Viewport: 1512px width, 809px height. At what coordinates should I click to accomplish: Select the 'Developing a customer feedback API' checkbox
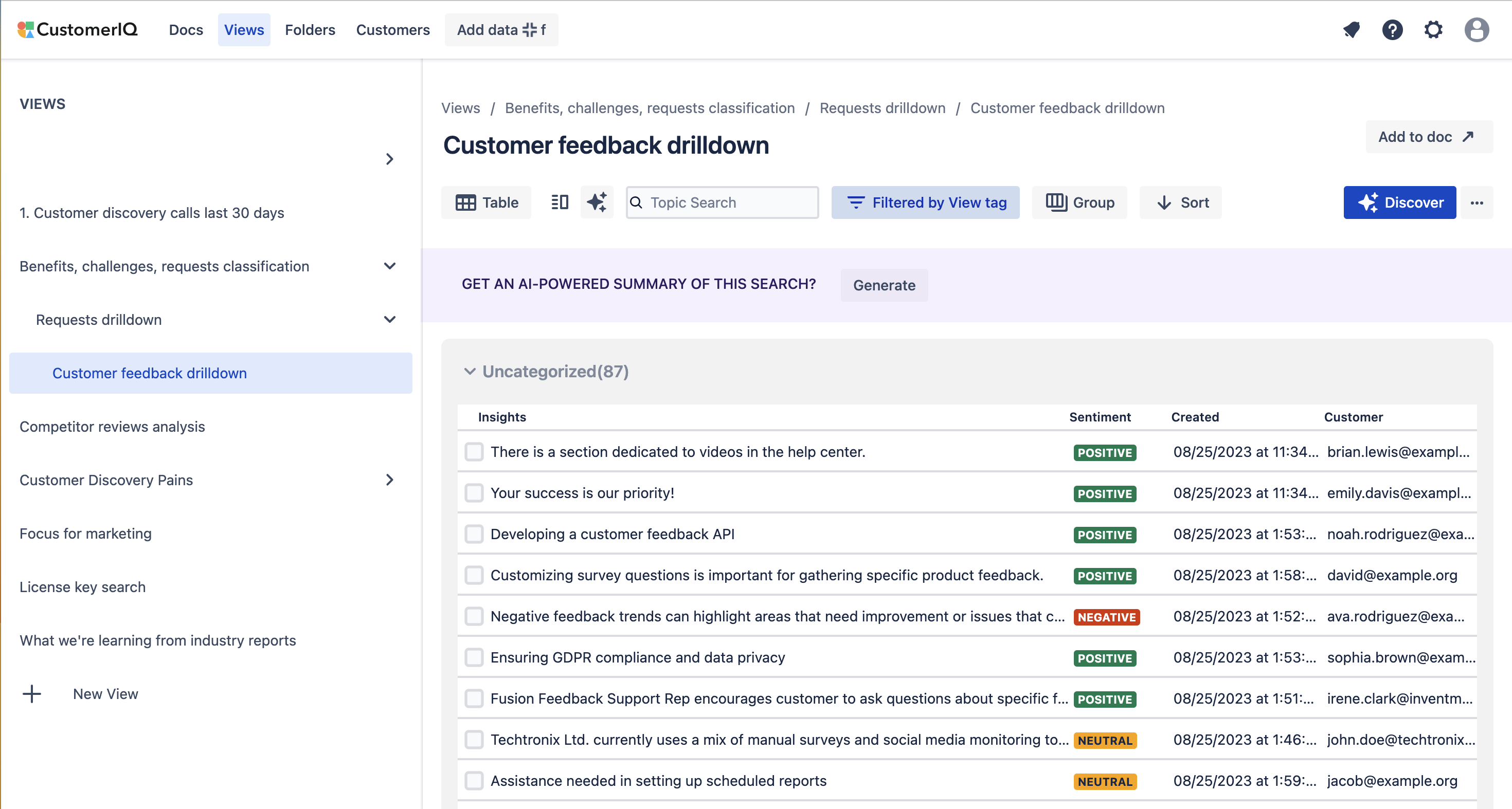pyautogui.click(x=474, y=534)
